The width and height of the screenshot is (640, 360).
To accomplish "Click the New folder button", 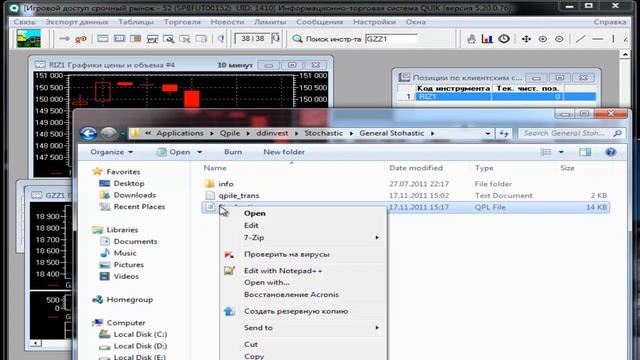I will tap(284, 152).
